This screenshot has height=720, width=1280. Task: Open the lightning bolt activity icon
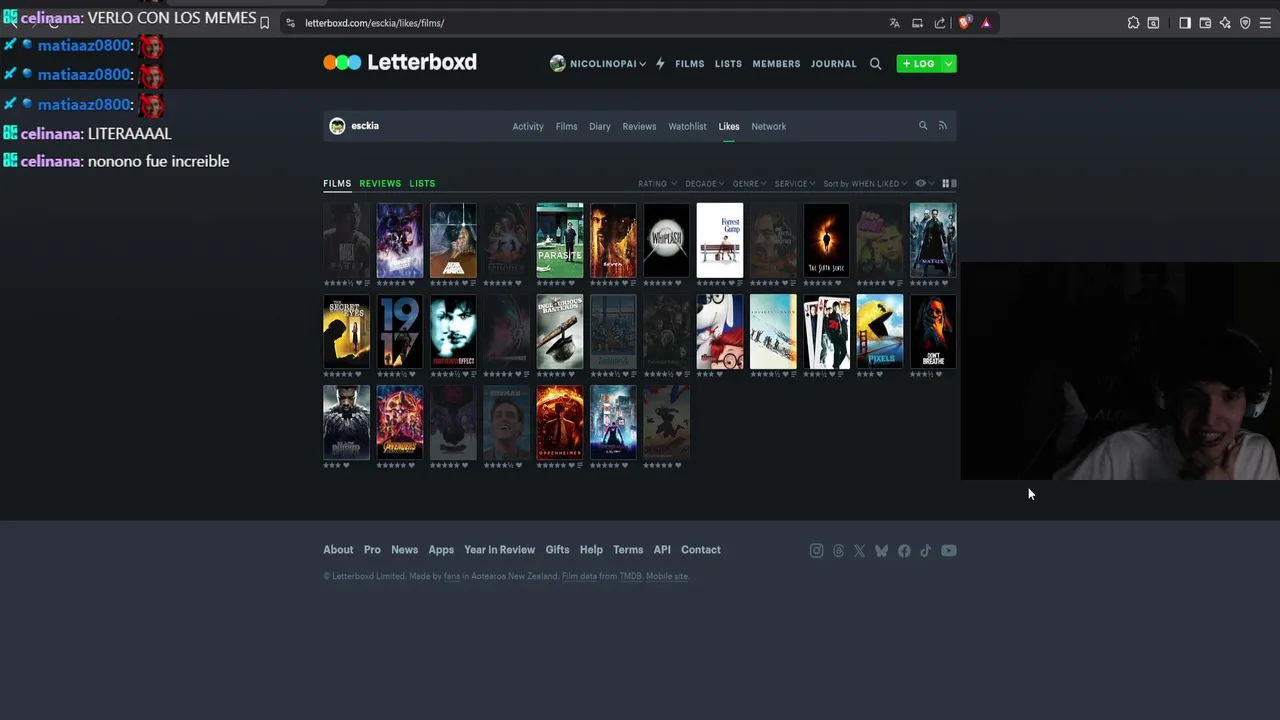point(660,64)
